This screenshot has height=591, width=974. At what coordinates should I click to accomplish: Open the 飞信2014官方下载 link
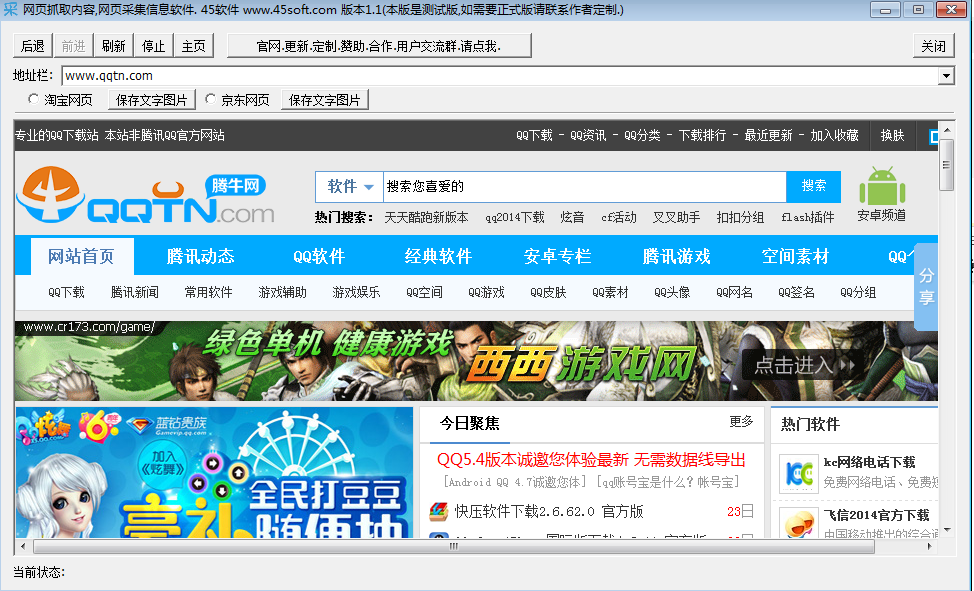point(876,515)
